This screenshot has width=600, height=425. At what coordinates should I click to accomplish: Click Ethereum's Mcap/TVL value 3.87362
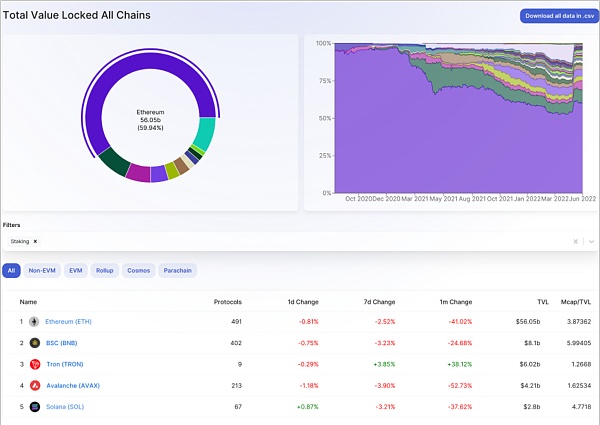tap(579, 322)
